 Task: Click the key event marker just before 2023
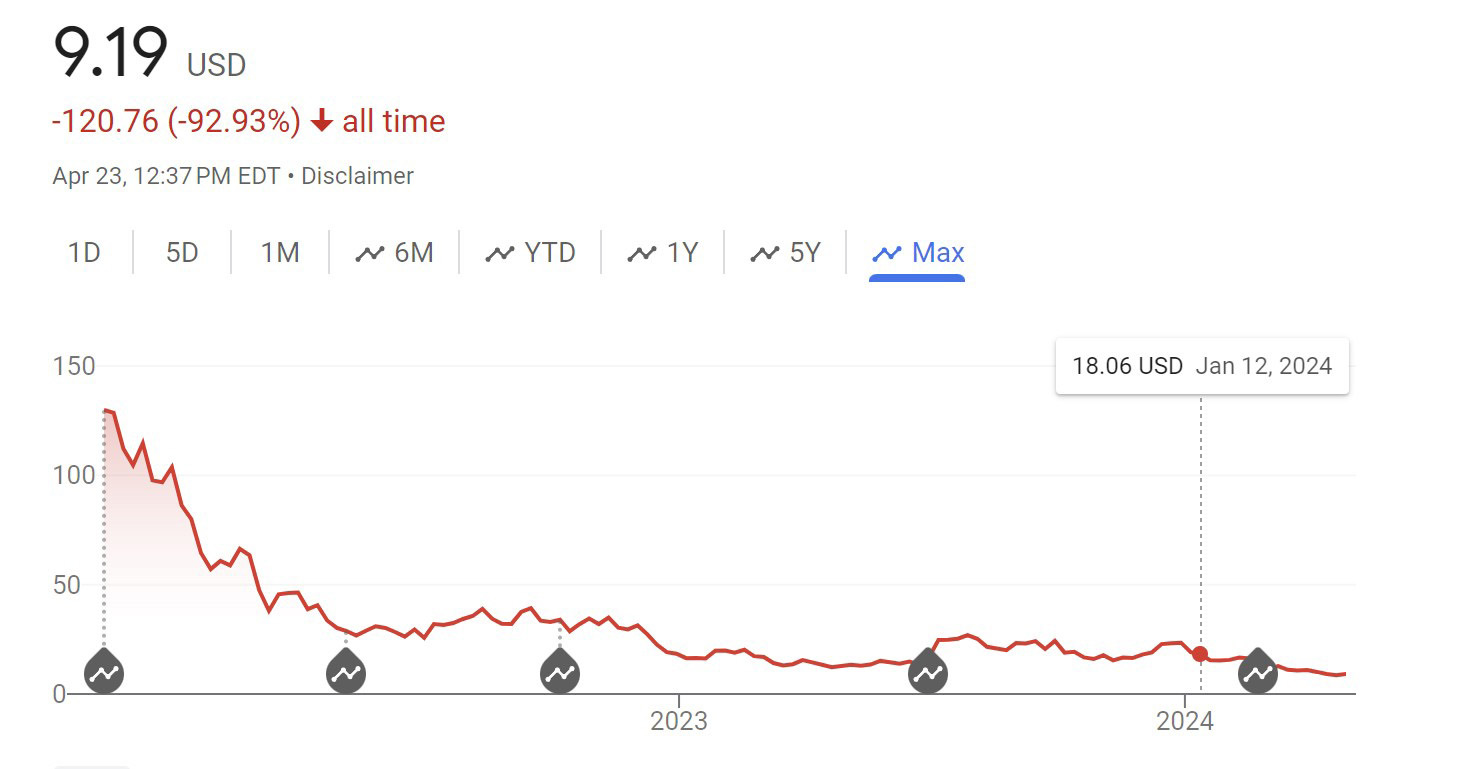(560, 673)
